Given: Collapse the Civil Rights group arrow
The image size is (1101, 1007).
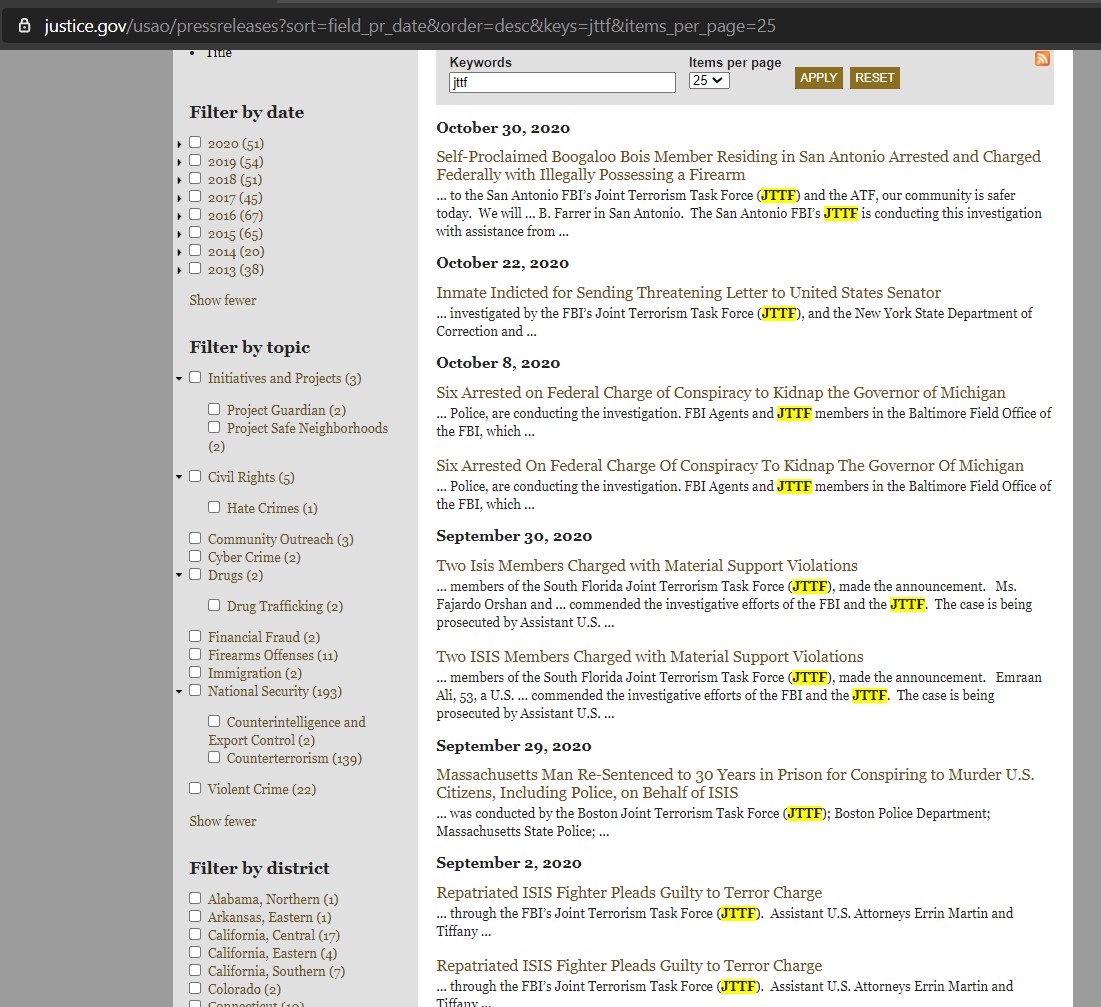Looking at the screenshot, I should tap(180, 478).
